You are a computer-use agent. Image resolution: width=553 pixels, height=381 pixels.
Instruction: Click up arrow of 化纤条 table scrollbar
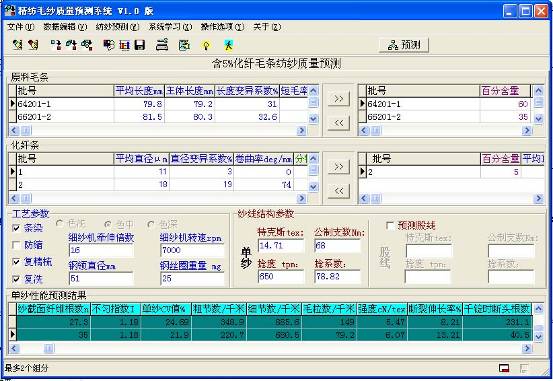[314, 159]
